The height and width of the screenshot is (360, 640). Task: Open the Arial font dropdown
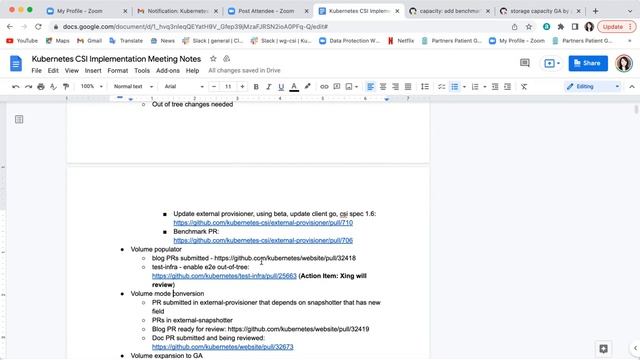pos(184,87)
